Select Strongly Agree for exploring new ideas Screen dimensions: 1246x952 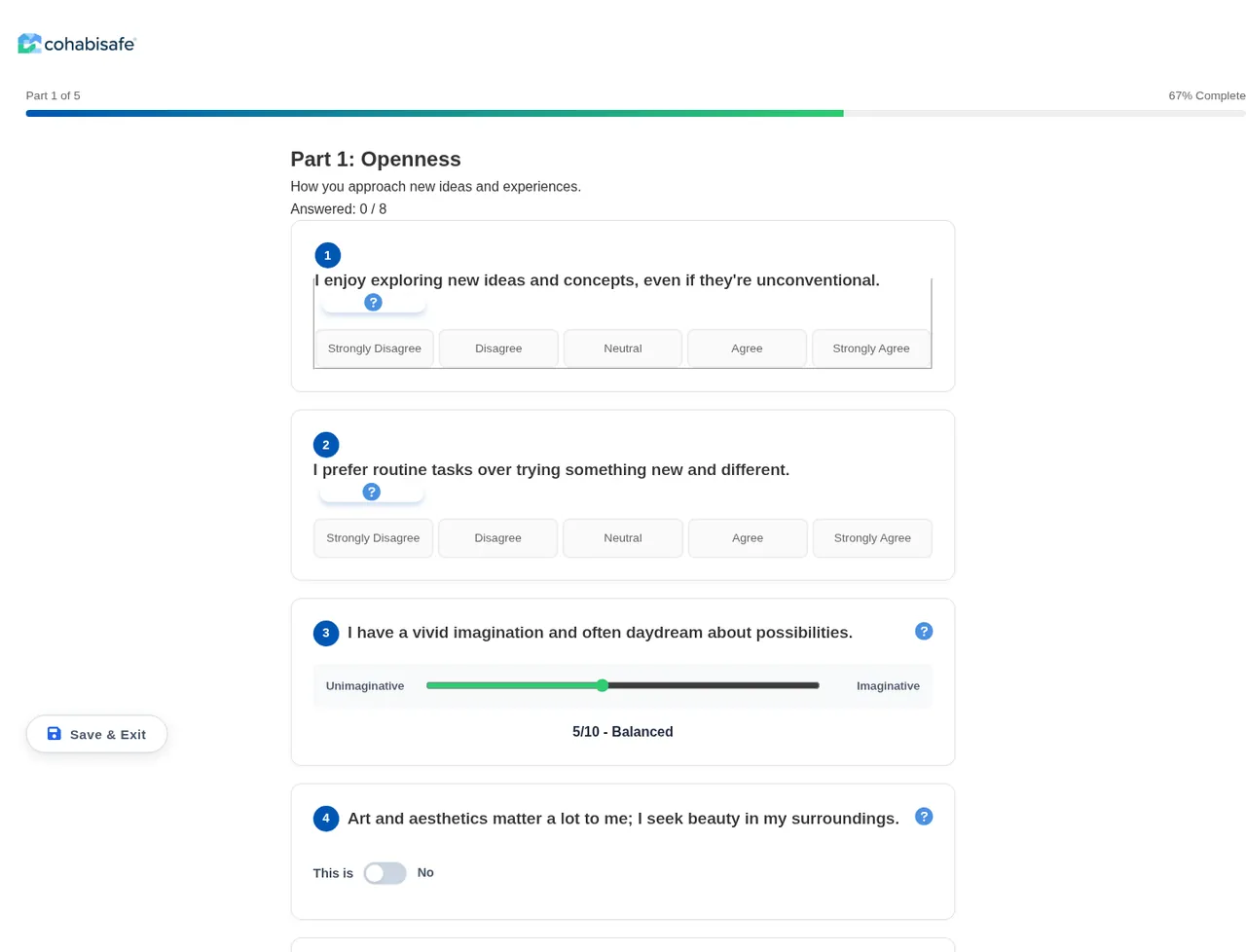[871, 348]
